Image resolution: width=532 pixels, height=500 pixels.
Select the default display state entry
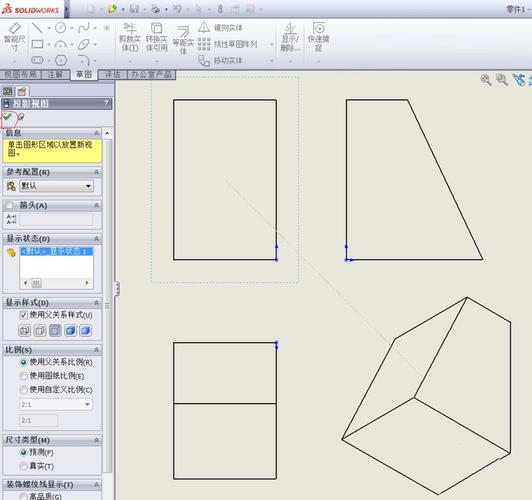56,251
